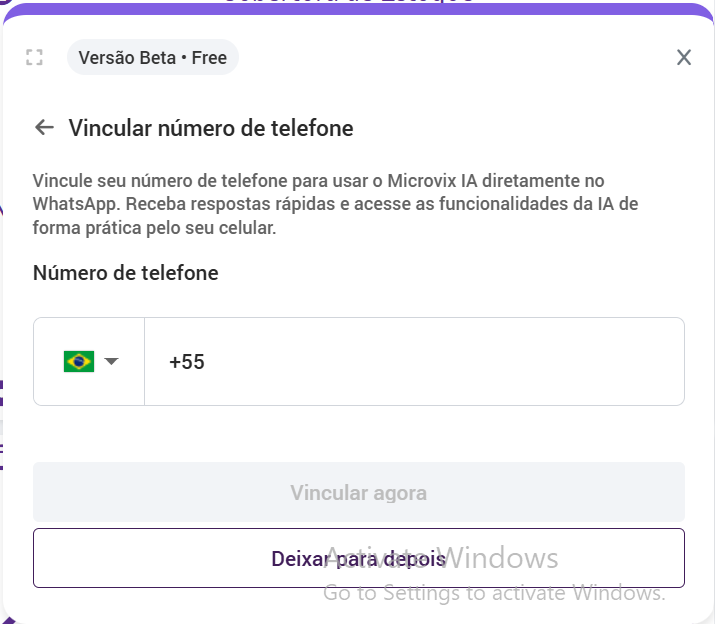Image resolution: width=715 pixels, height=624 pixels.
Task: Close the Microvix IA panel
Action: pos(684,57)
